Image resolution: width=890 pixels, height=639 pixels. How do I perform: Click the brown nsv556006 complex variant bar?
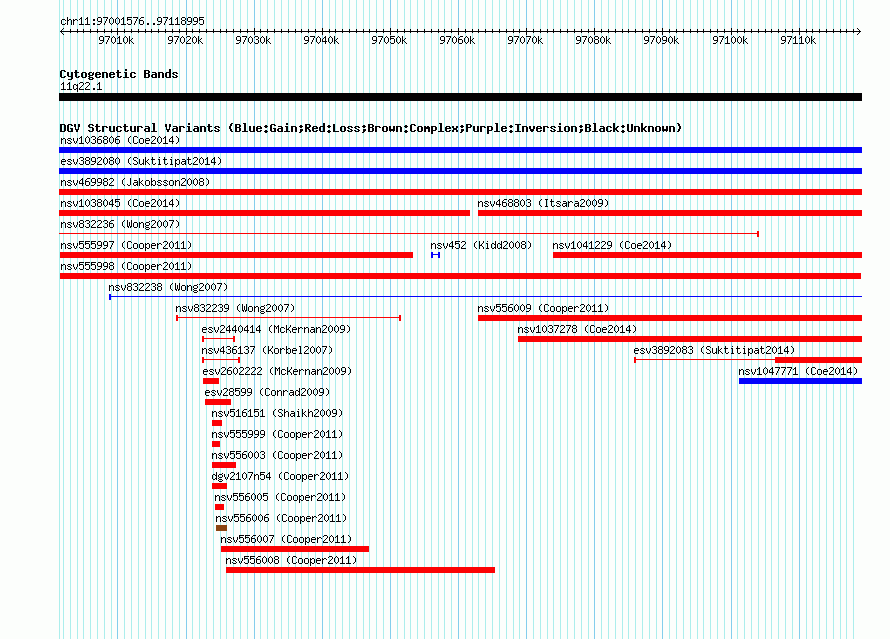coord(221,528)
